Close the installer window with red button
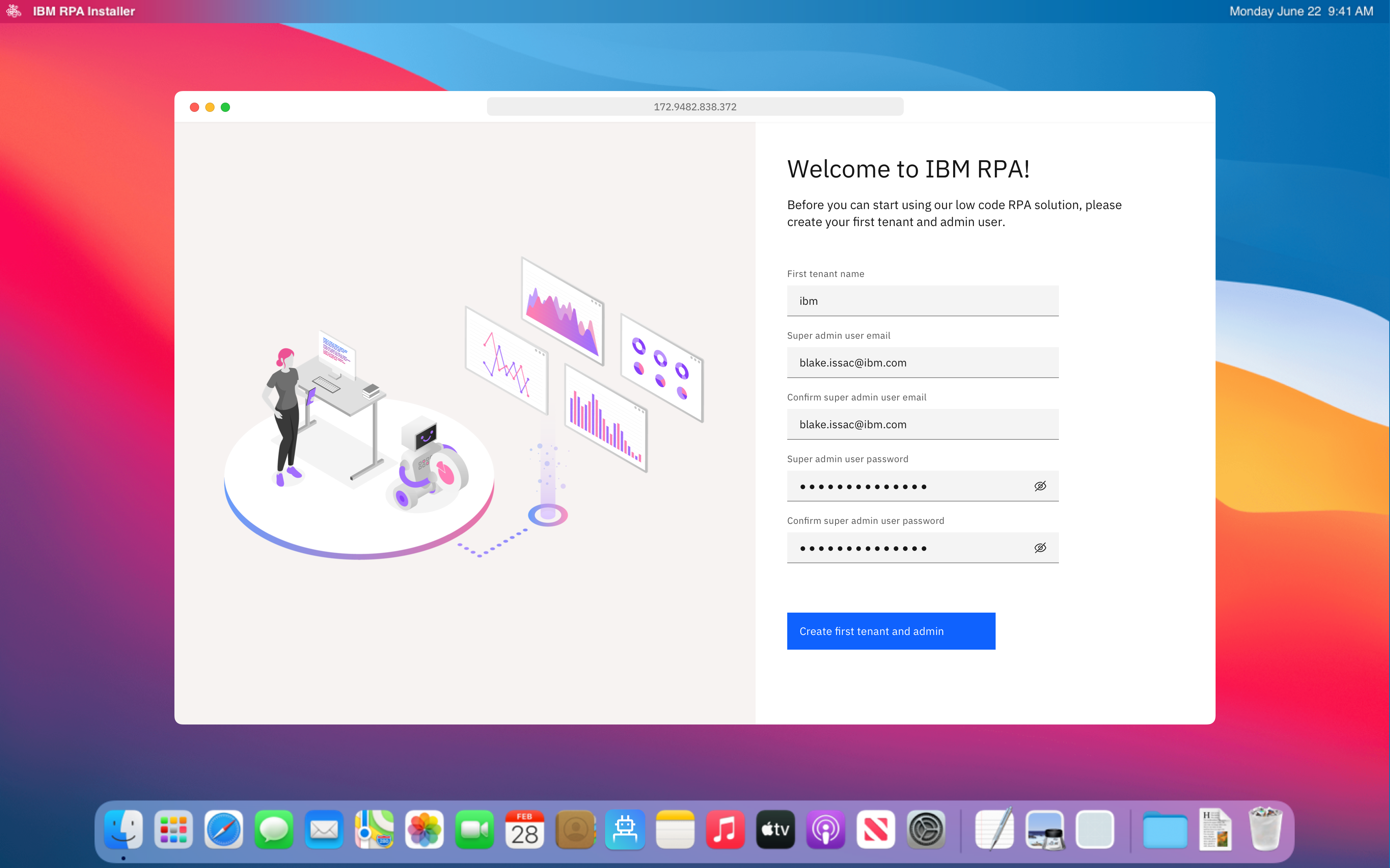 (x=194, y=107)
